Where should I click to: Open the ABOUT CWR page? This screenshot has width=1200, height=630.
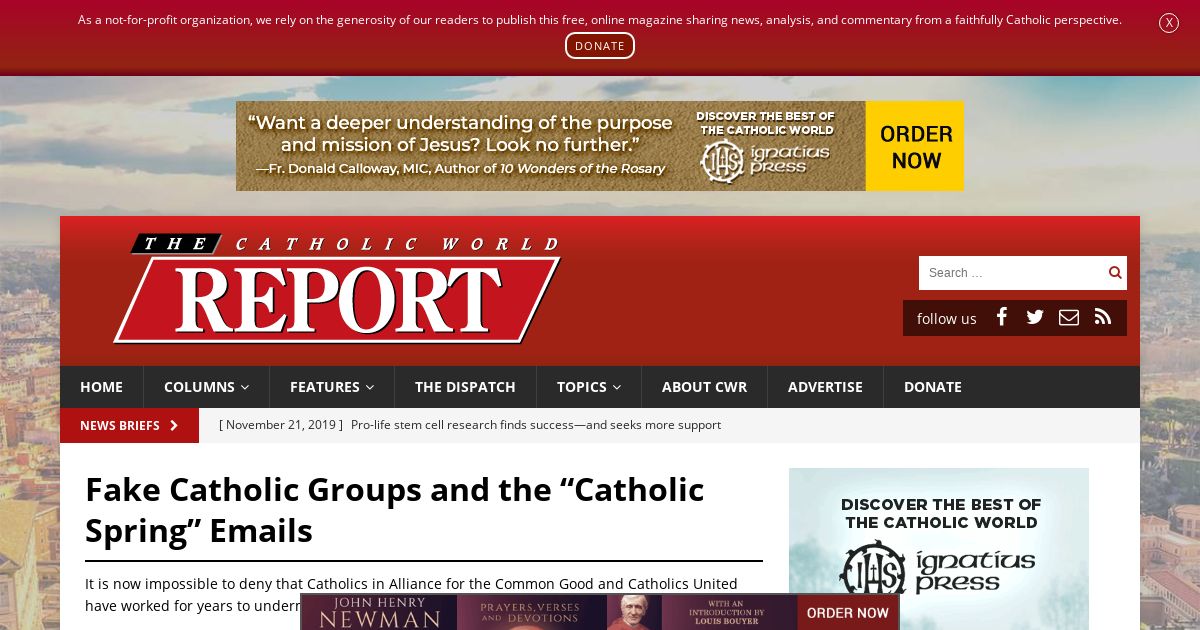[x=704, y=387]
